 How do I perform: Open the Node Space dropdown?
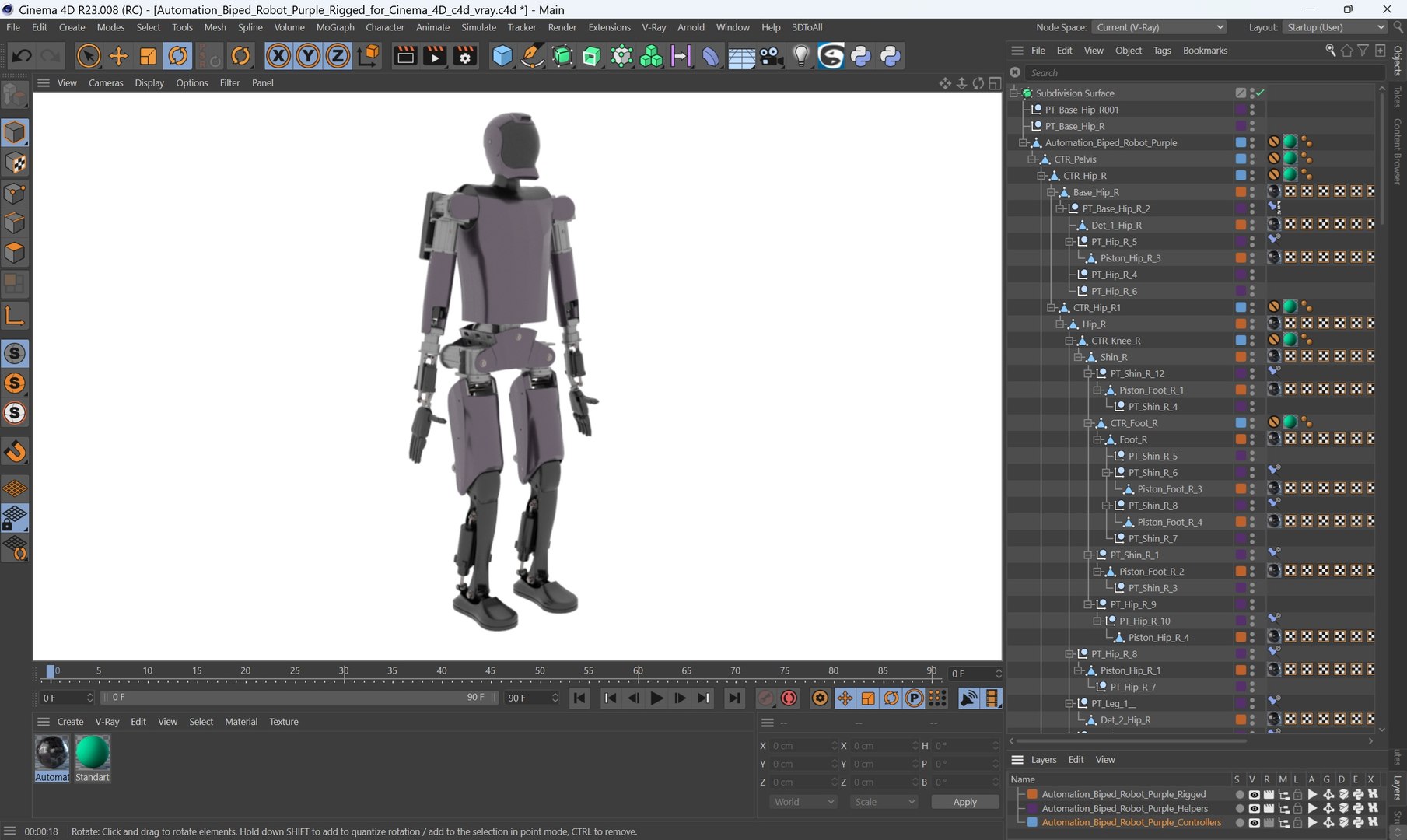pyautogui.click(x=1159, y=27)
